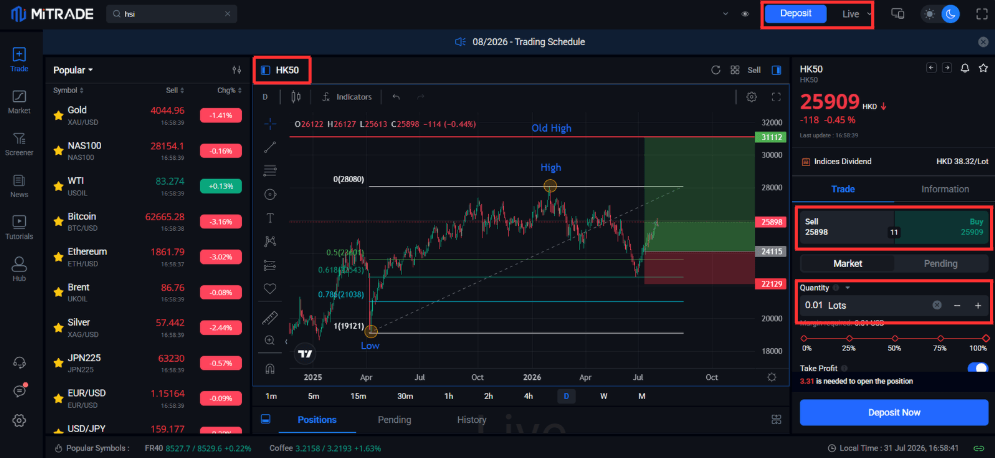Undo the last chart action
Image resolution: width=995 pixels, height=458 pixels.
click(x=397, y=97)
